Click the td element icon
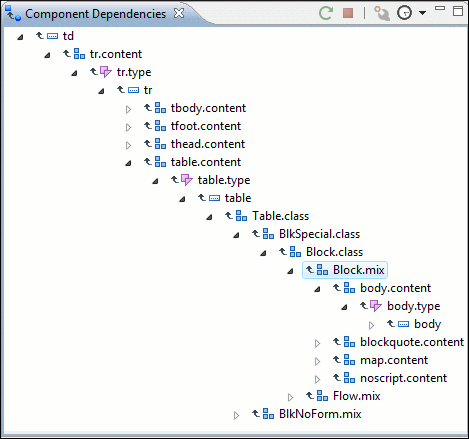This screenshot has width=469, height=439. pyautogui.click(x=52, y=36)
